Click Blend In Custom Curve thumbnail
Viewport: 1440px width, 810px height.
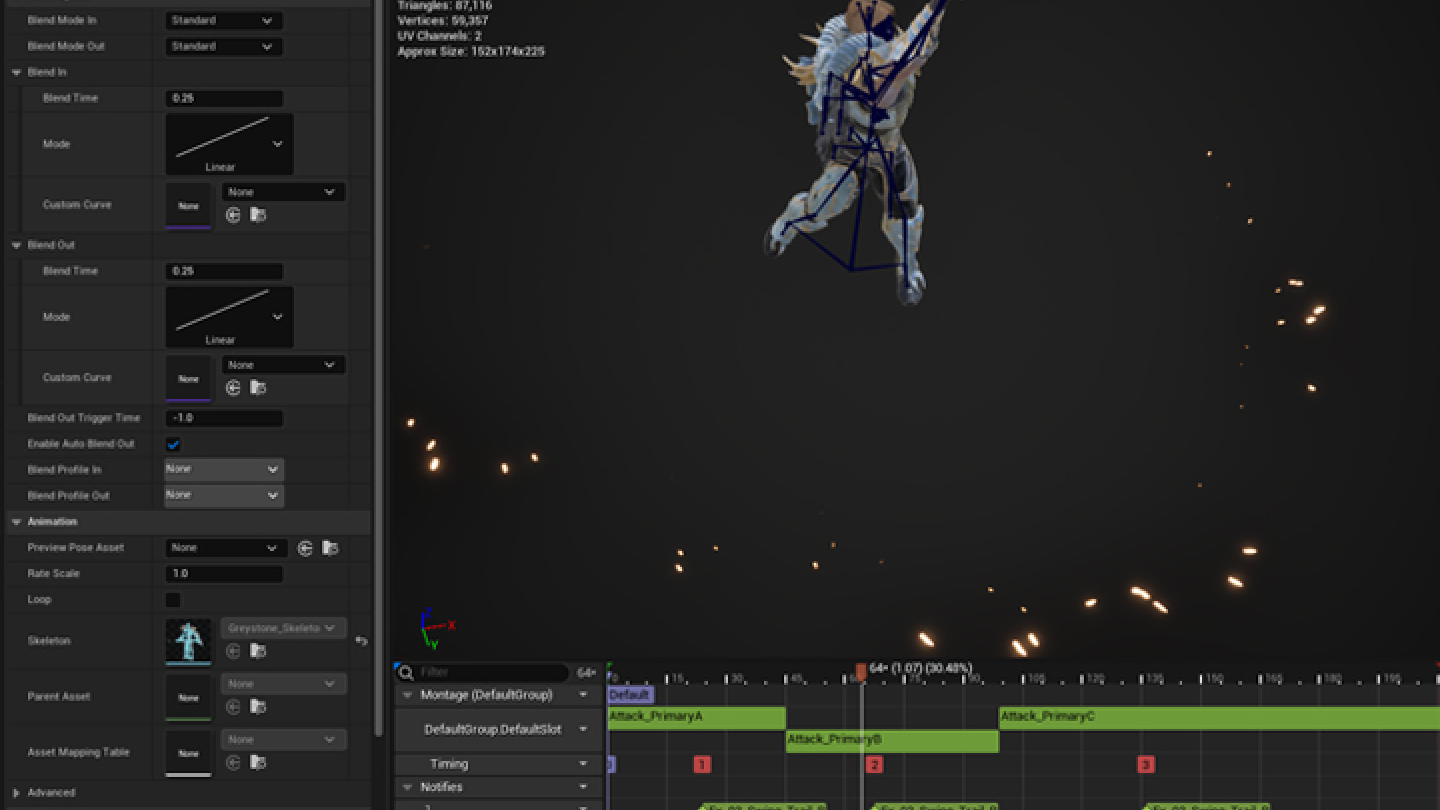click(x=188, y=206)
